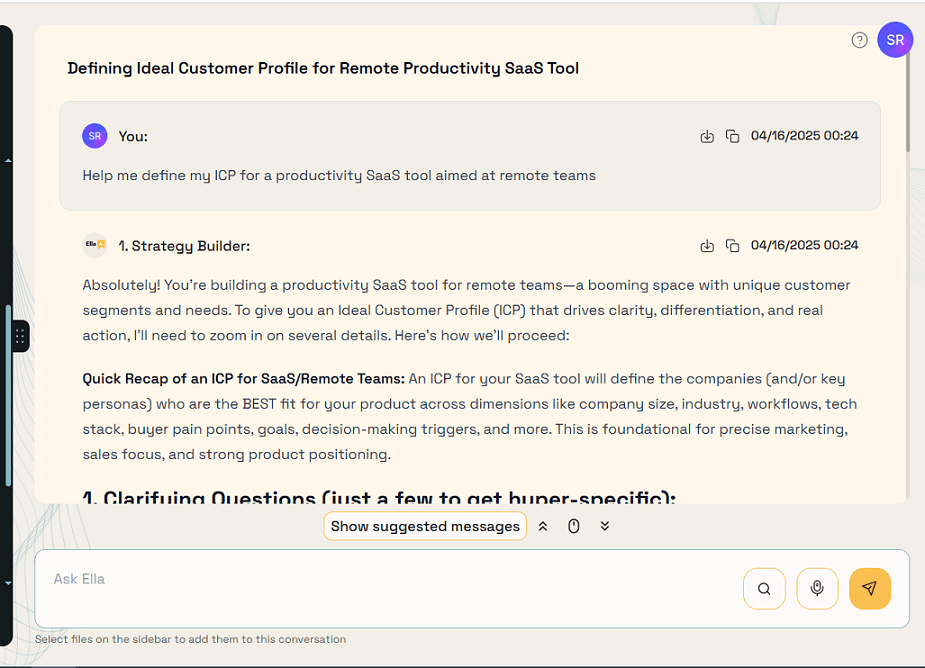This screenshot has height=668, width=925.
Task: Copy the Strategy Builder response
Action: click(732, 245)
